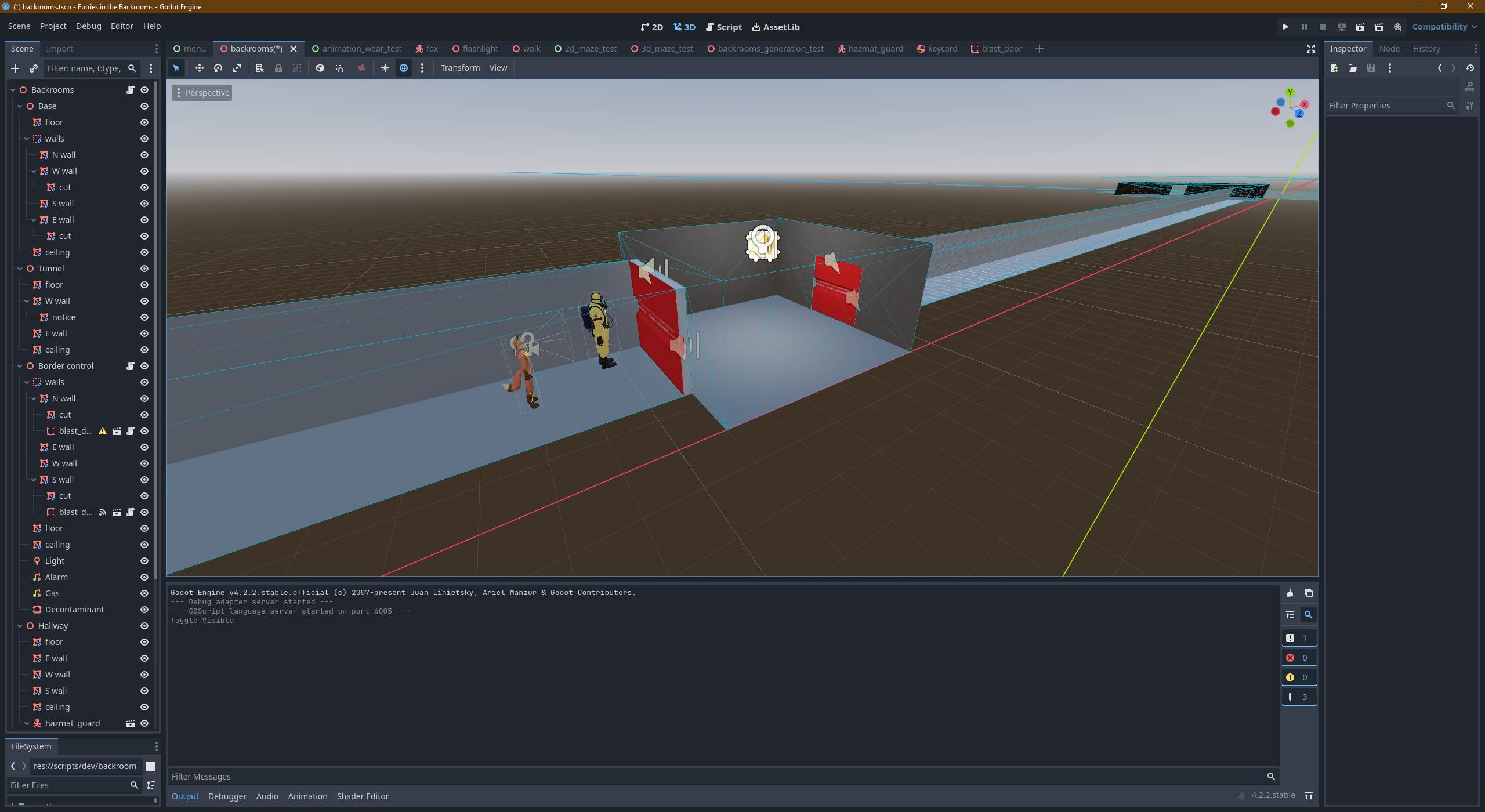1485x812 pixels.
Task: Toggle Use Local Space cube icon
Action: tap(320, 68)
